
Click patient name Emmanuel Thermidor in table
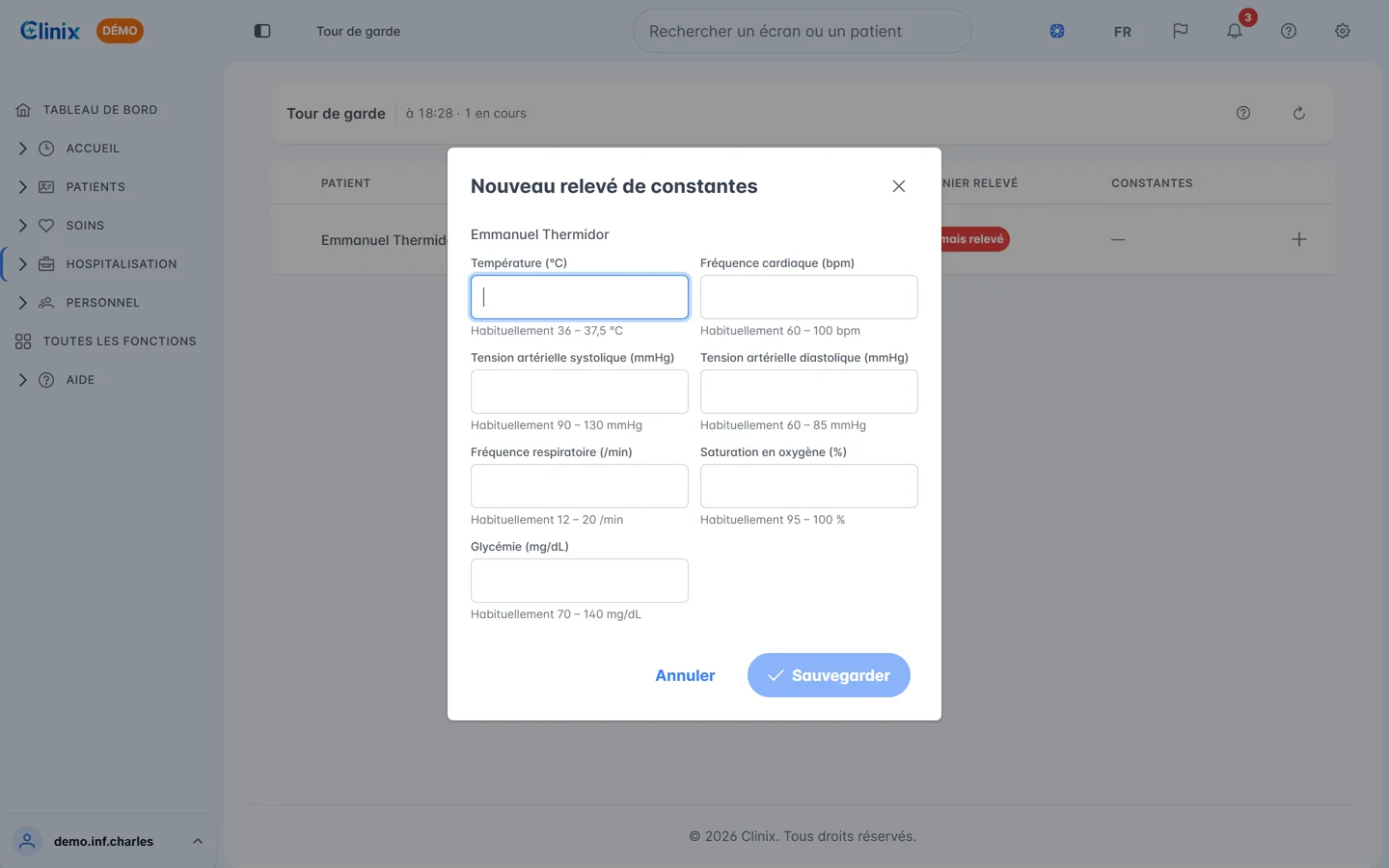[x=384, y=240]
